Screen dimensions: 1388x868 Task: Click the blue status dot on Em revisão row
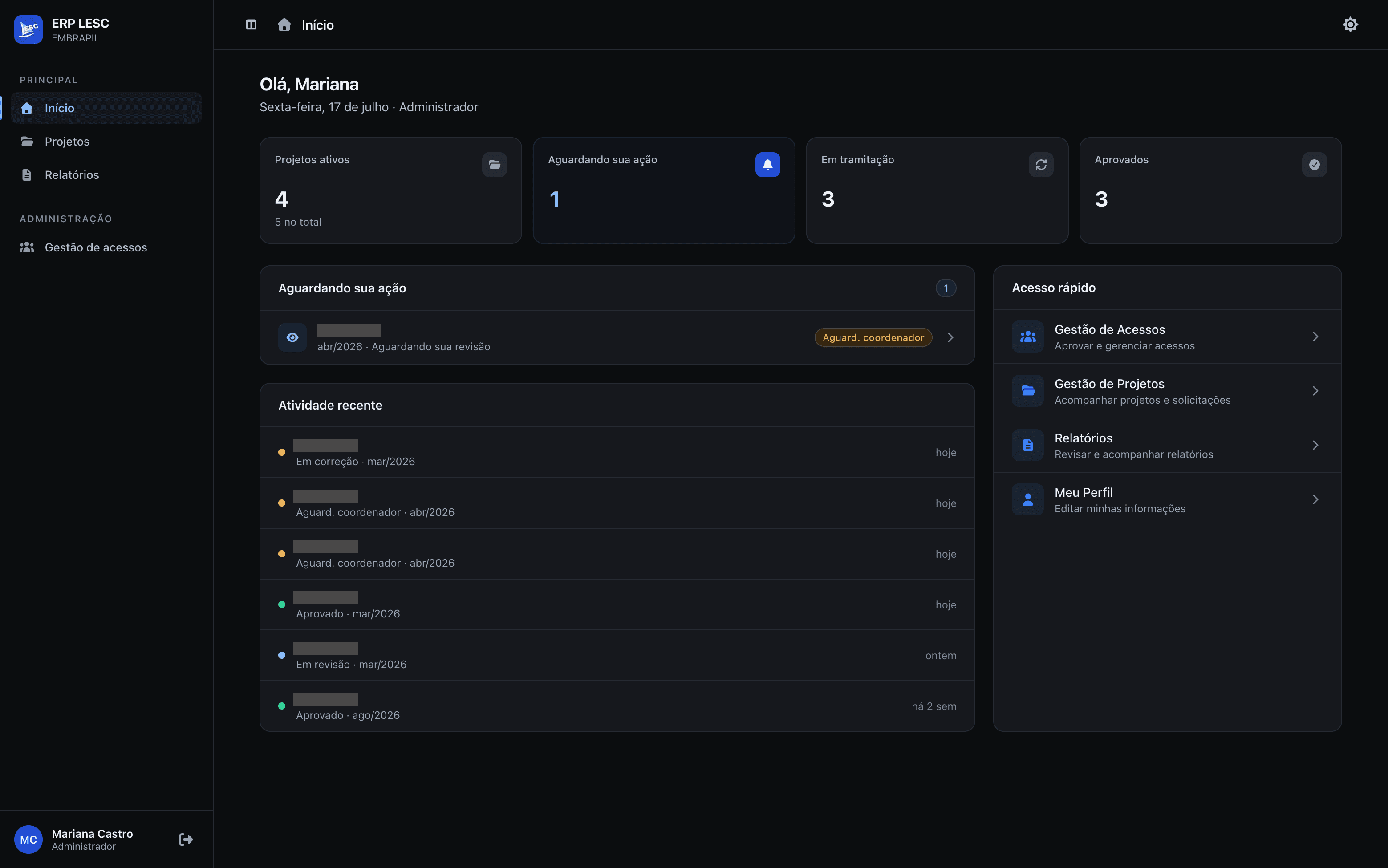[x=282, y=656]
